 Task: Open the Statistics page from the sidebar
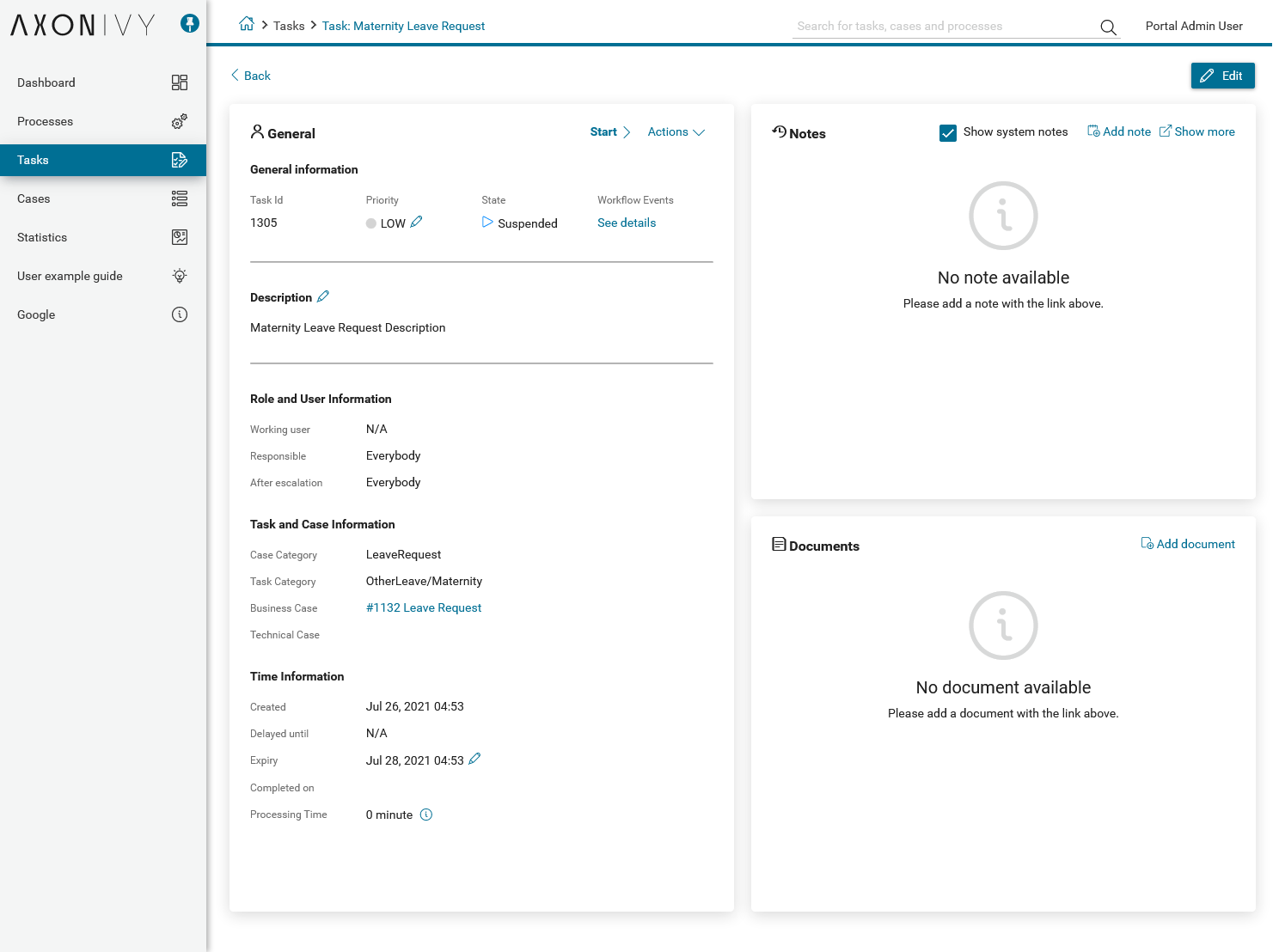pos(42,237)
